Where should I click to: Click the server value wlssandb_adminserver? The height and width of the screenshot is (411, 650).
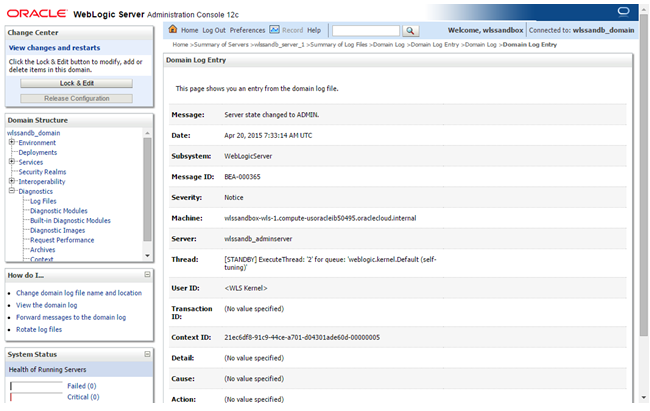click(258, 239)
